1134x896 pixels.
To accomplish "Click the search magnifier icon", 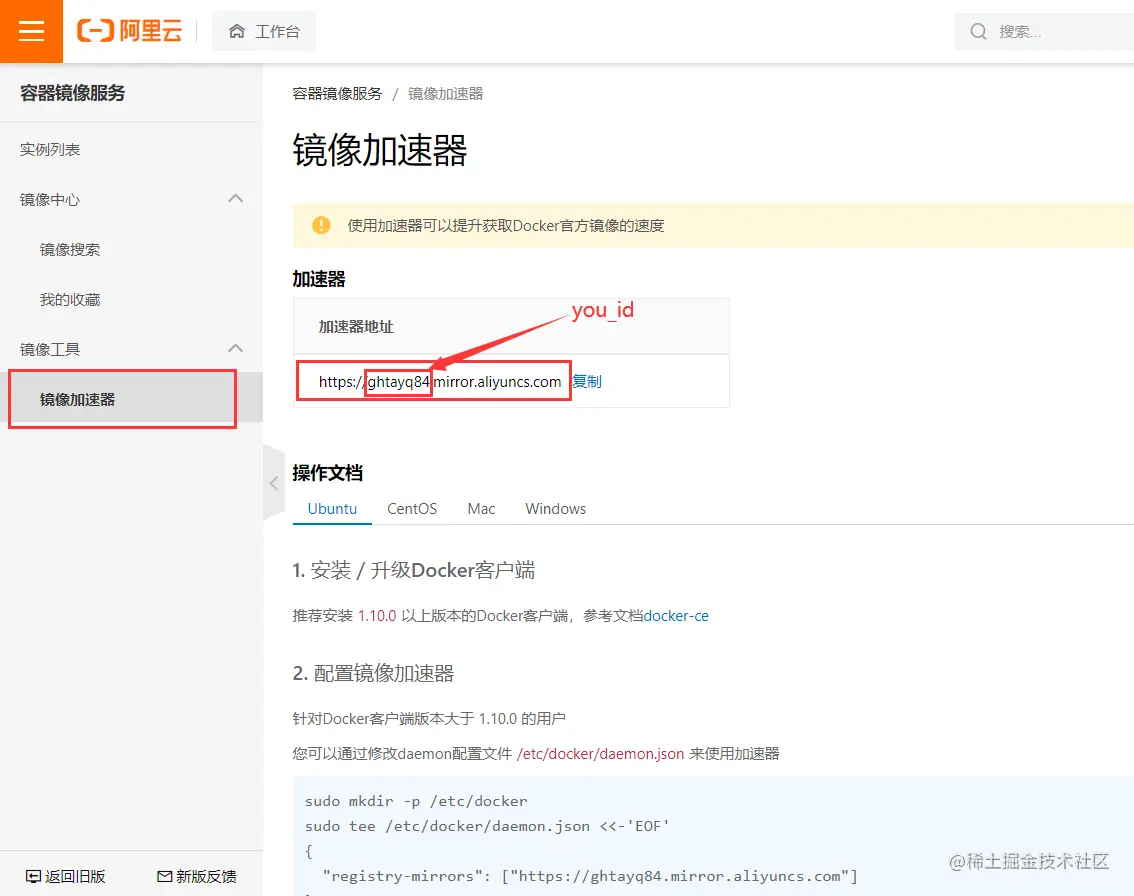I will pos(978,31).
